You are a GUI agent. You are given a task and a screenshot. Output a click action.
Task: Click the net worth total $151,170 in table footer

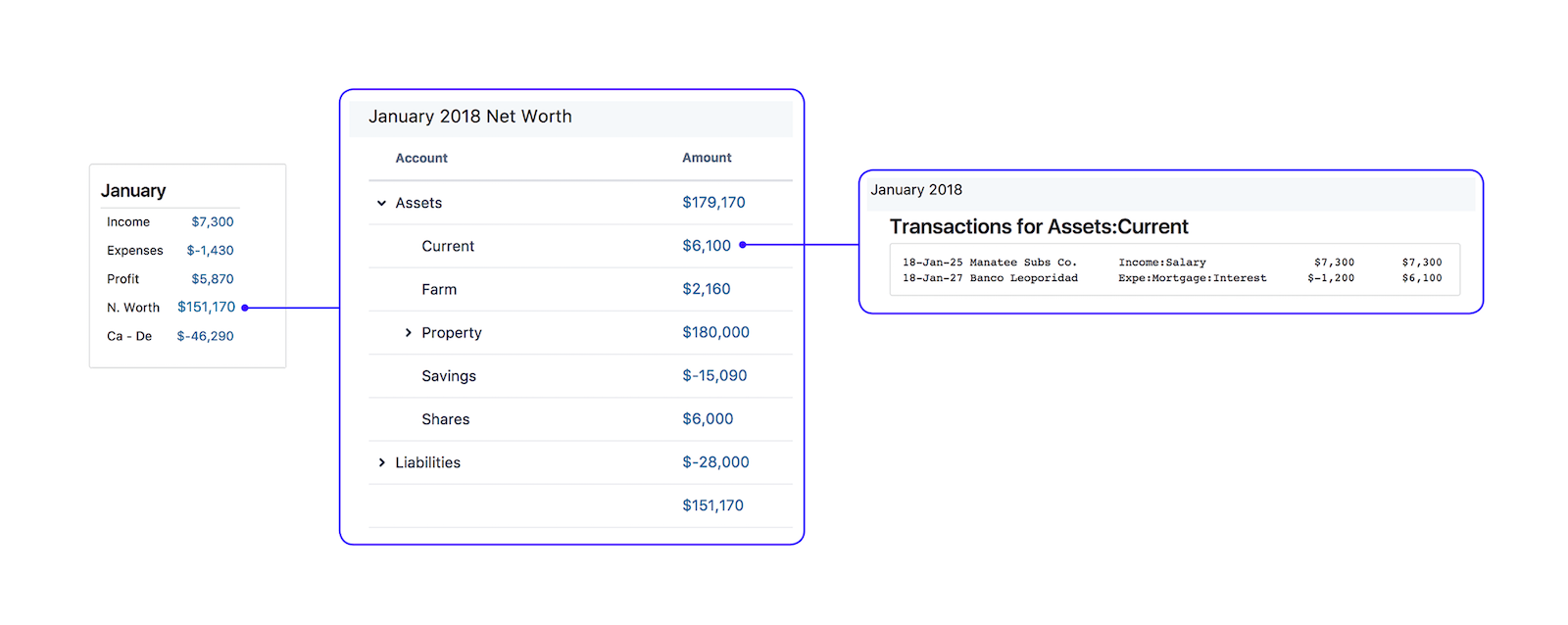tap(712, 505)
